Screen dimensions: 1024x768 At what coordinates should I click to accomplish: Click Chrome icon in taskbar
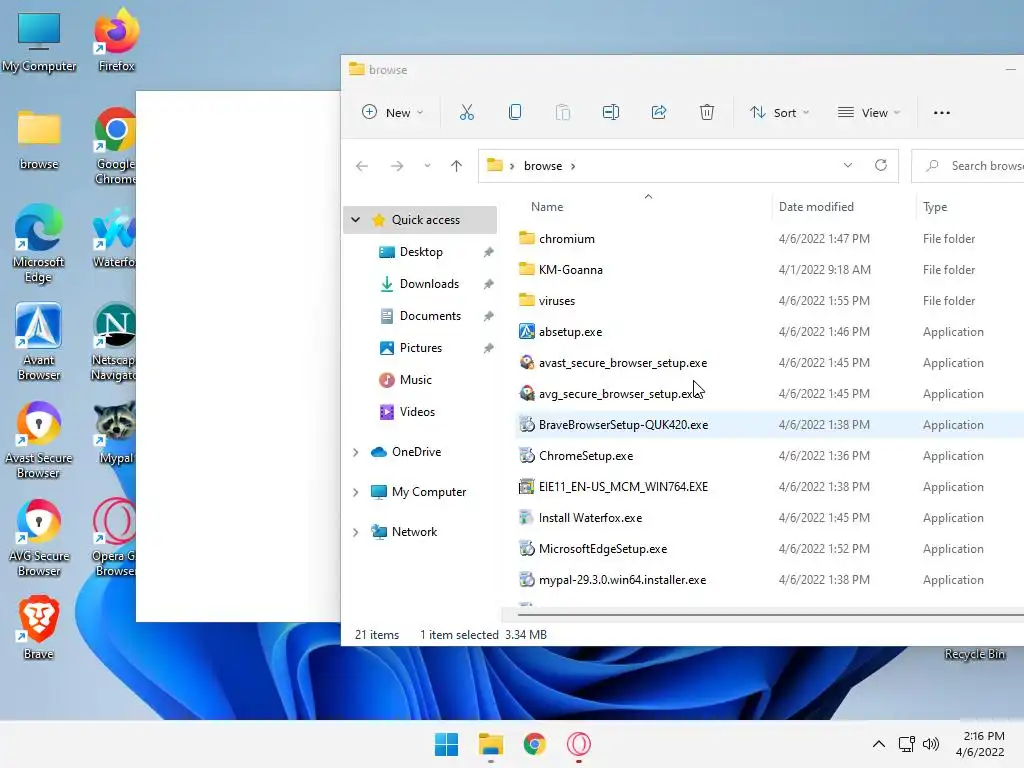click(535, 744)
